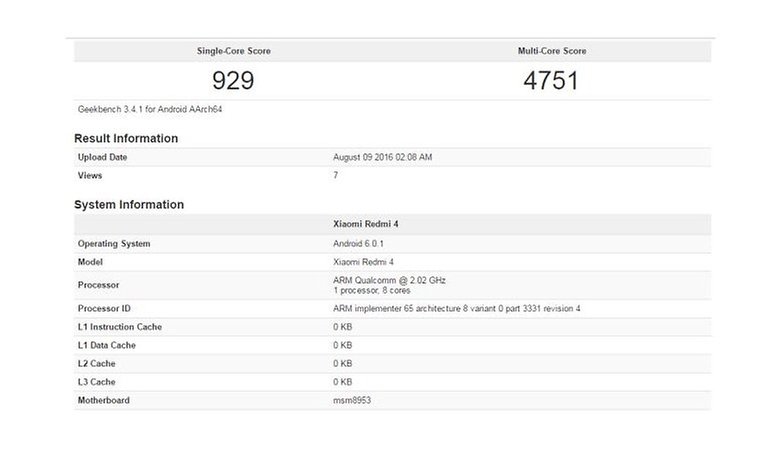Select the date August 09 2016 02:08 AM

[383, 157]
